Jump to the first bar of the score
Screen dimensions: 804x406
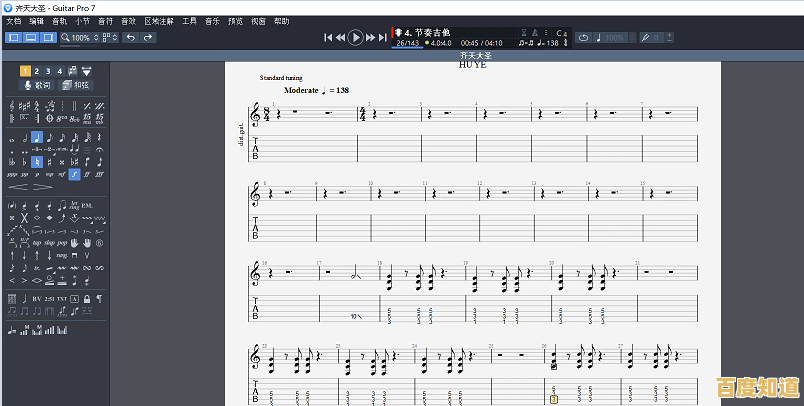coord(328,38)
